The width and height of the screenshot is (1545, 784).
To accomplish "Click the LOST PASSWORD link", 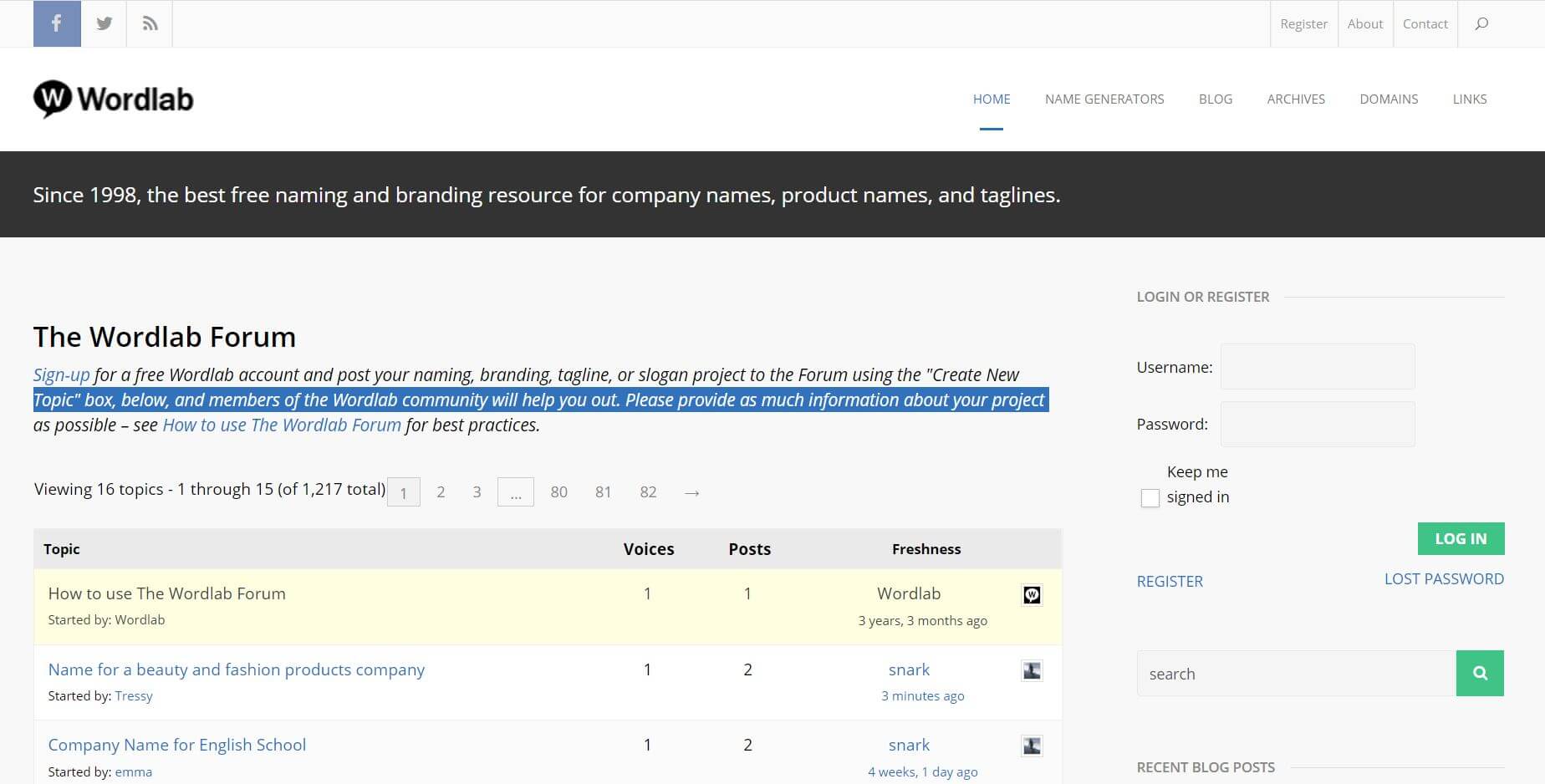I will 1444,578.
